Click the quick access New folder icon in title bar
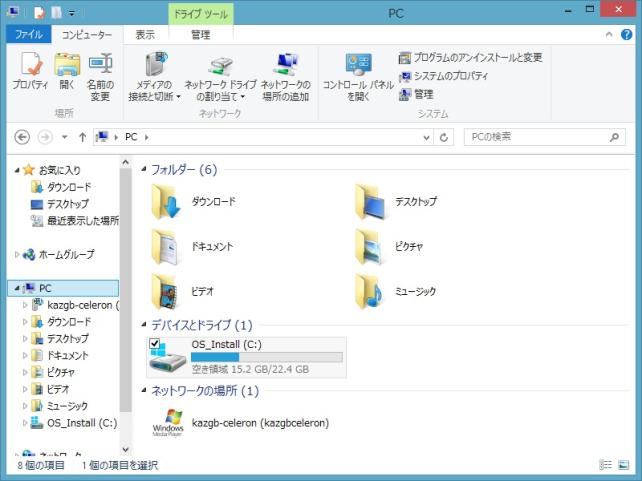Viewport: 642px width, 481px height. click(56, 13)
